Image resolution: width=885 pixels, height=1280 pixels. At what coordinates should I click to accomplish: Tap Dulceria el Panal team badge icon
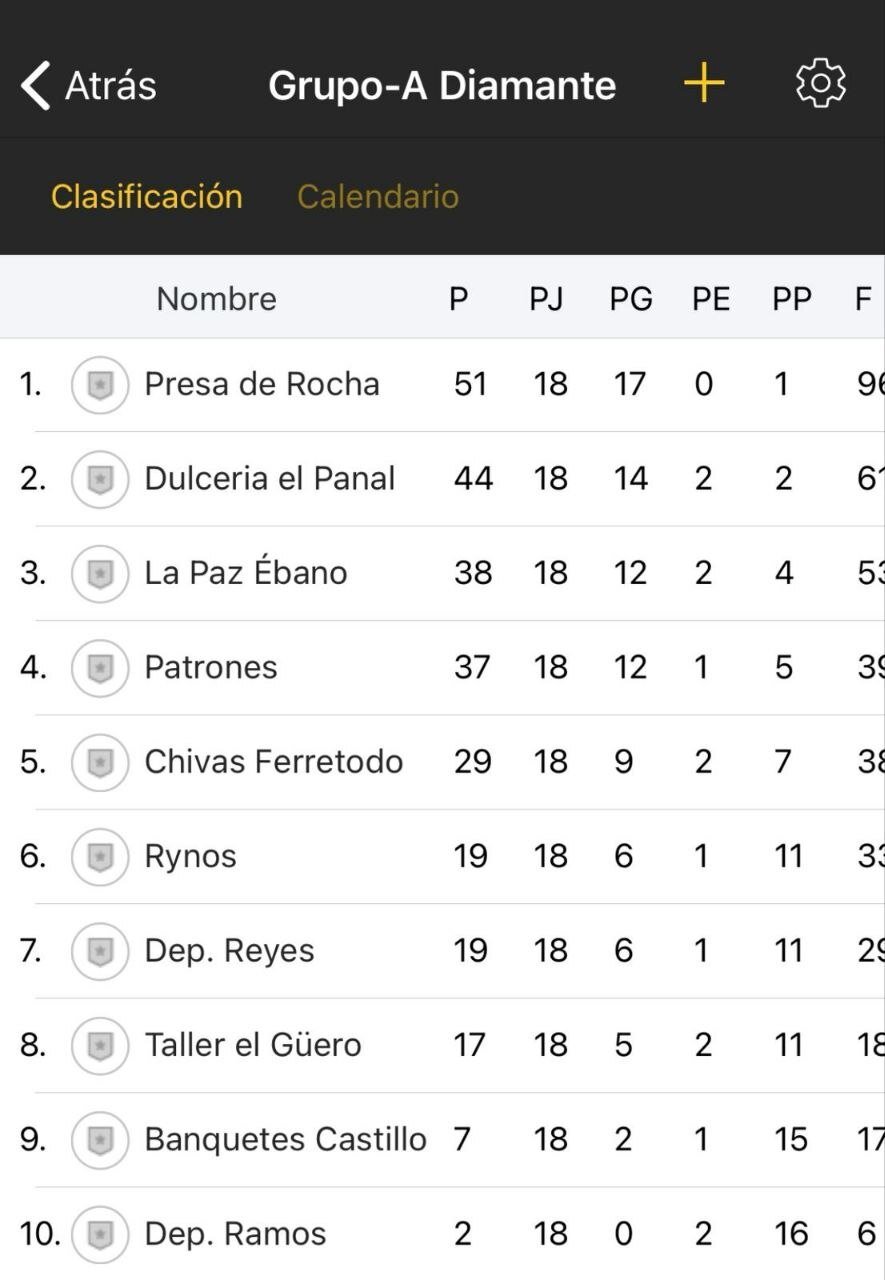pos(100,479)
